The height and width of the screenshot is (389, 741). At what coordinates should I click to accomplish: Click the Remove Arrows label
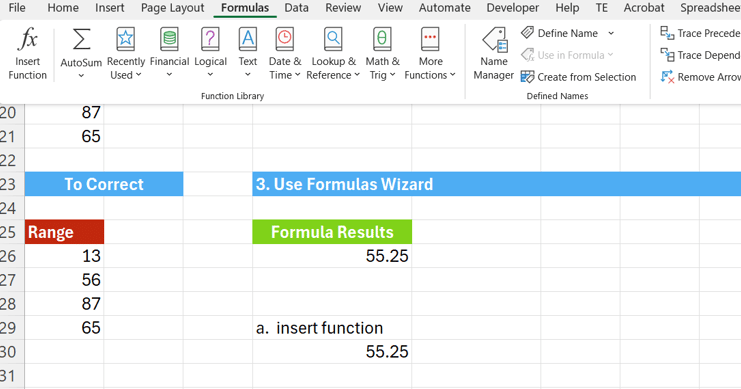(709, 77)
